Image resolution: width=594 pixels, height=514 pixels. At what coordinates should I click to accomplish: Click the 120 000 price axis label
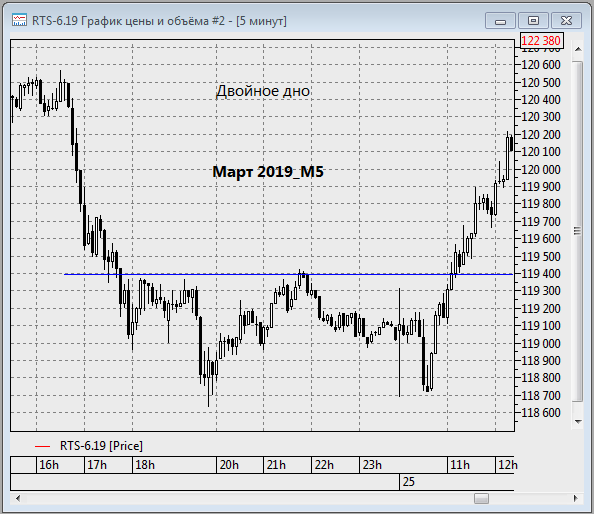point(541,169)
